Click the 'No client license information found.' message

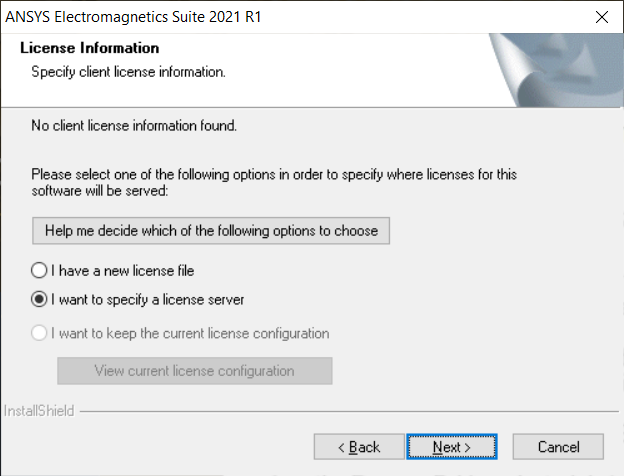(x=134, y=126)
